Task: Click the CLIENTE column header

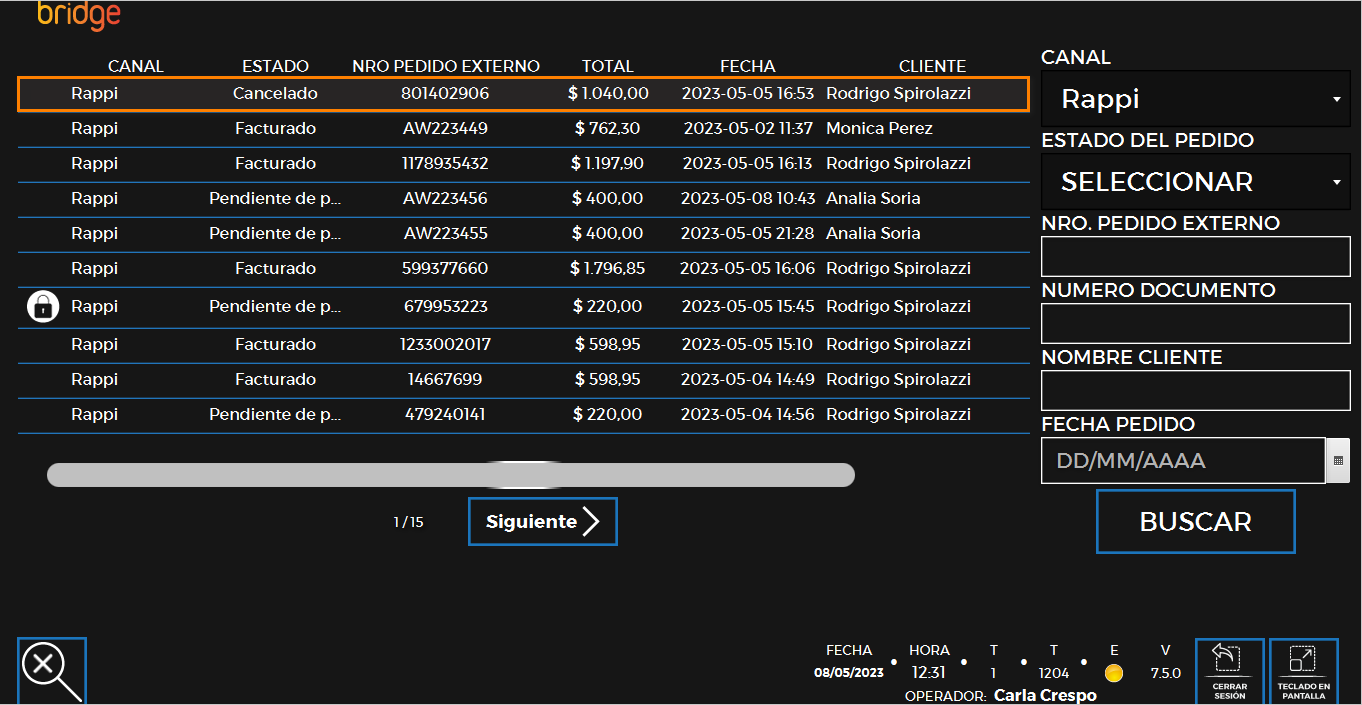Action: tap(933, 66)
